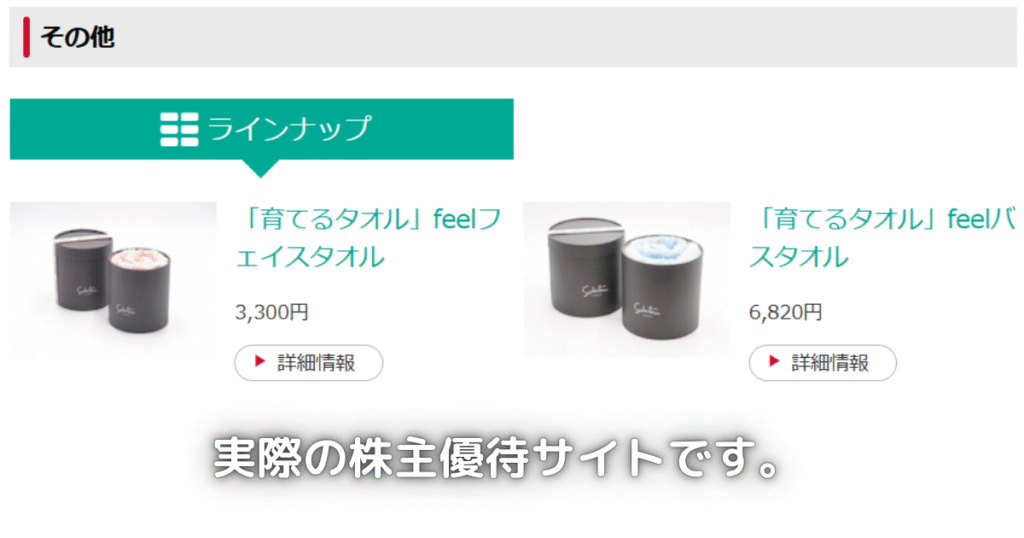This screenshot has height=538, width=1024.
Task: Click the 3,300円 price text
Action: click(x=272, y=312)
